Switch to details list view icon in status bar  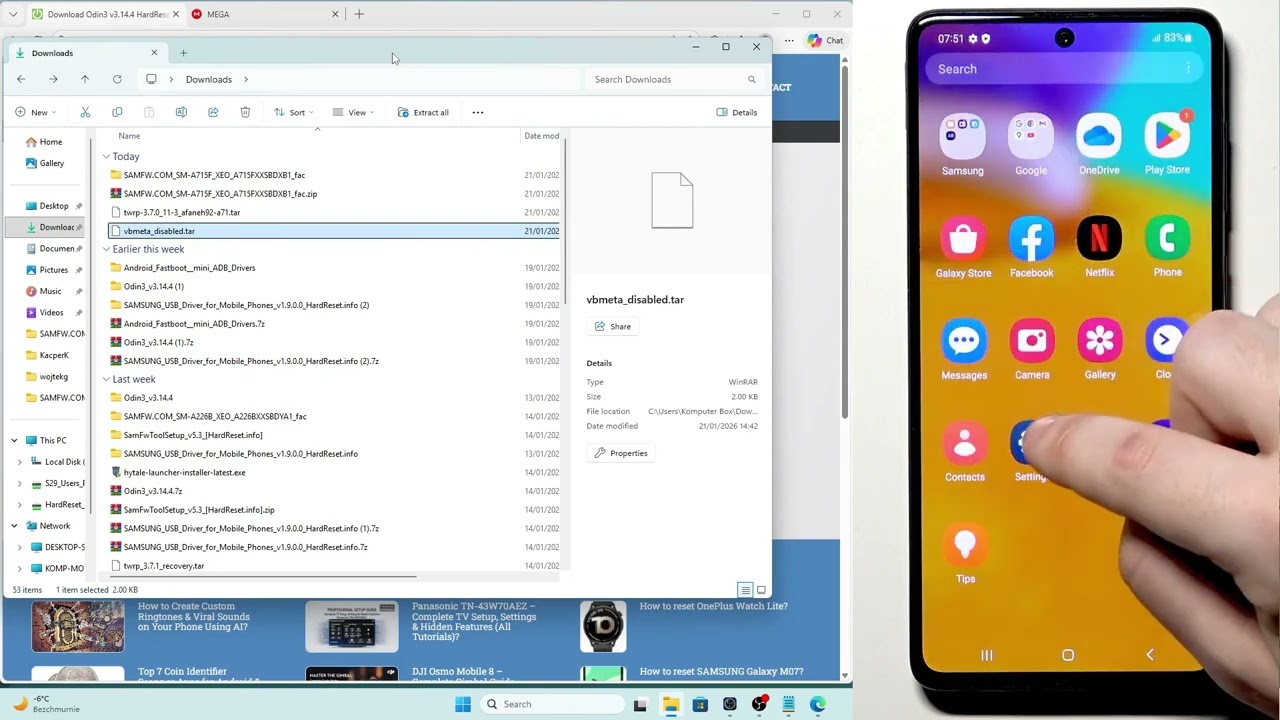click(x=745, y=590)
